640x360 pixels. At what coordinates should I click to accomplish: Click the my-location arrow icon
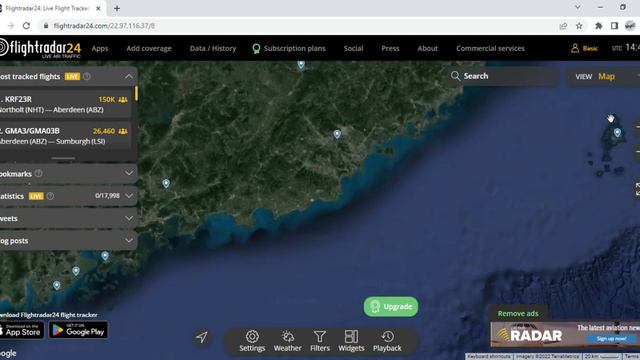202,337
